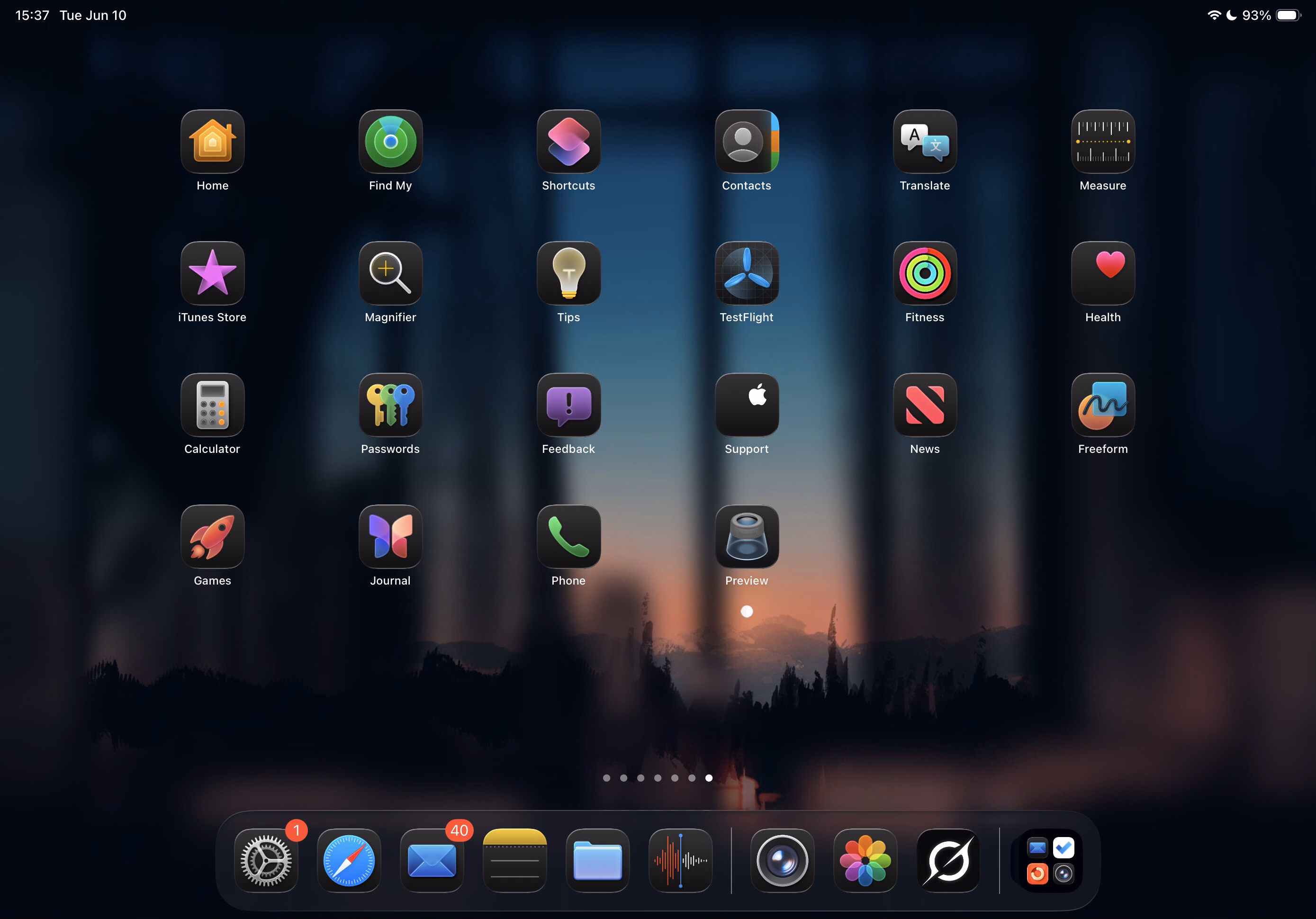This screenshot has height=919, width=1316.
Task: Launch the Apple Support app
Action: click(747, 405)
